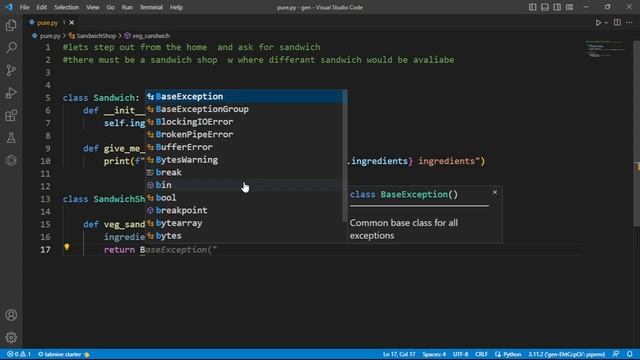Select BrokenPipeError suggestion
The image size is (640, 360).
[x=244, y=135]
